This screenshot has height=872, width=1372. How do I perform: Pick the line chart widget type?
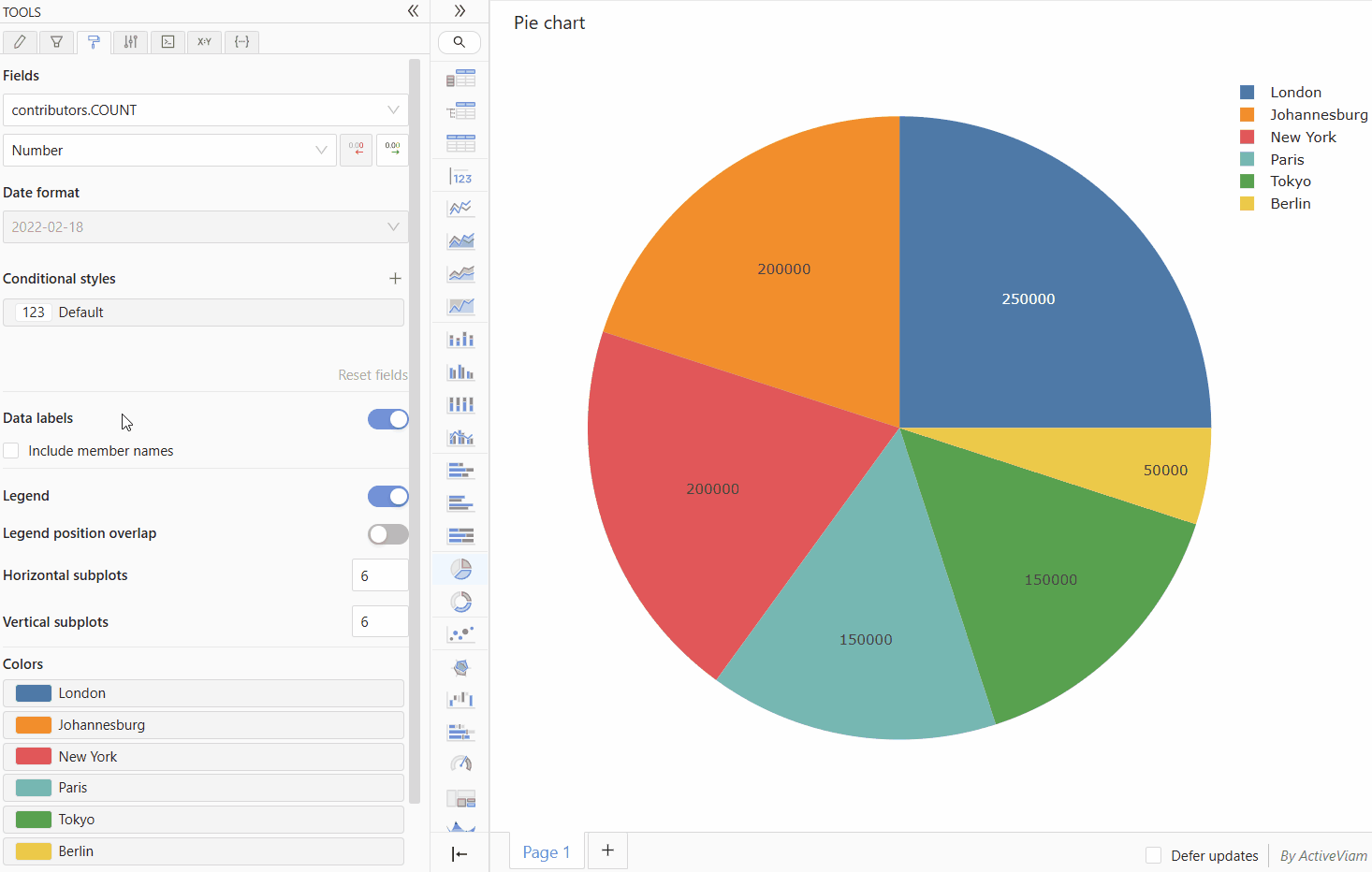point(460,208)
